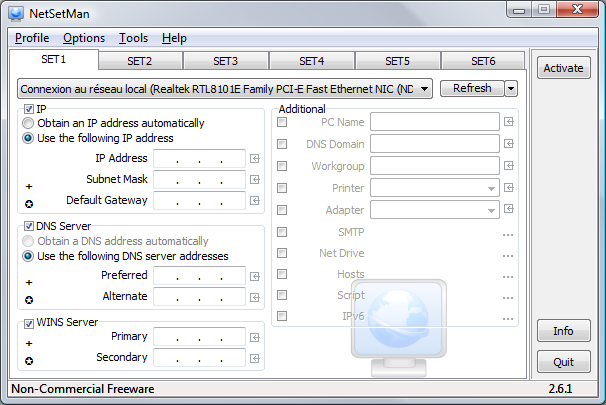
Task: Click the plus icon in WINS Server section
Action: click(x=29, y=344)
